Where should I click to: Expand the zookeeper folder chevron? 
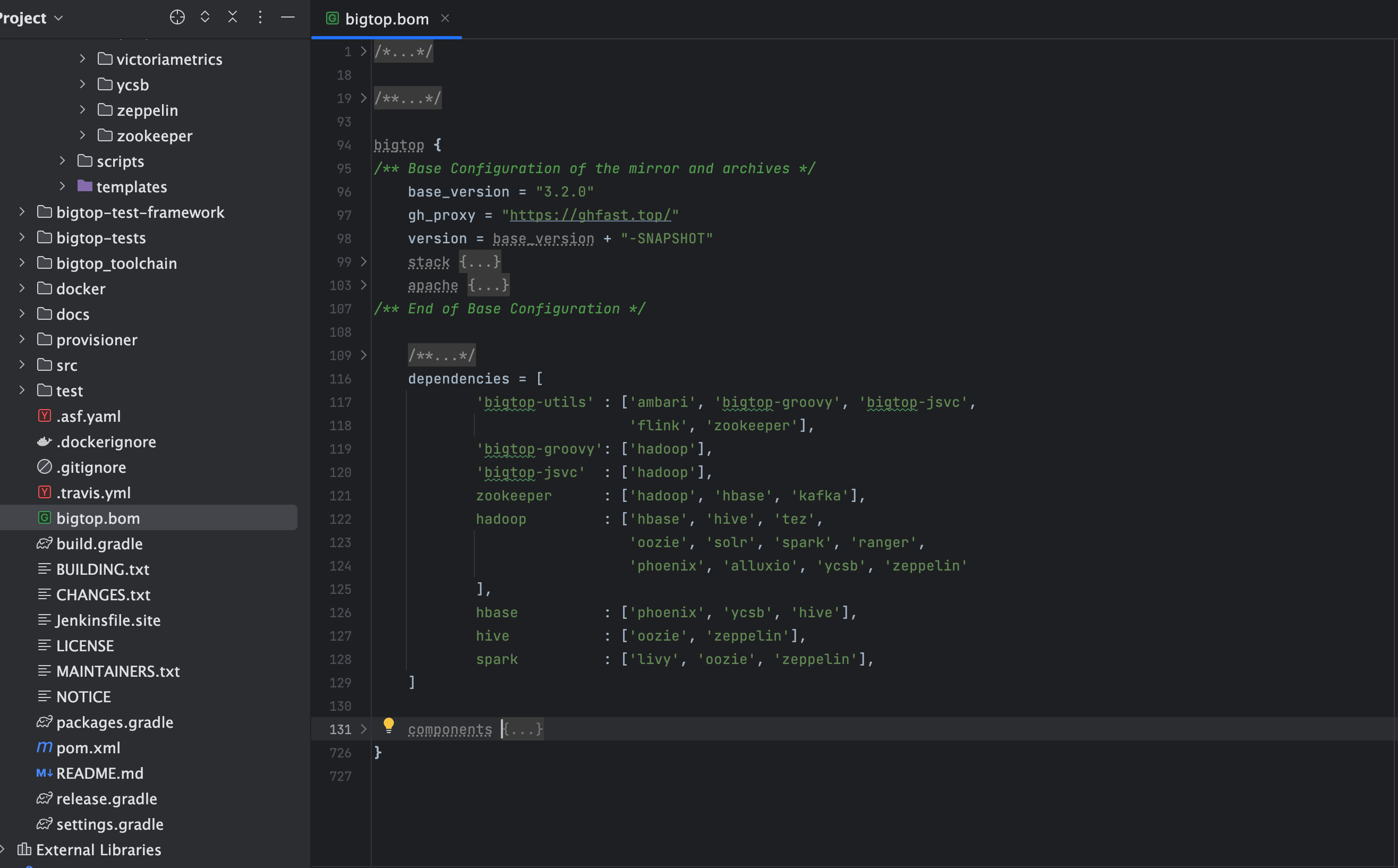82,135
